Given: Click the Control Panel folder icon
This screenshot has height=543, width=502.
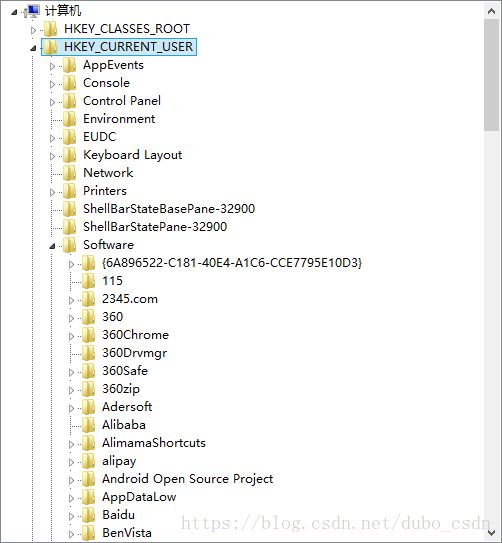Looking at the screenshot, I should click(70, 101).
